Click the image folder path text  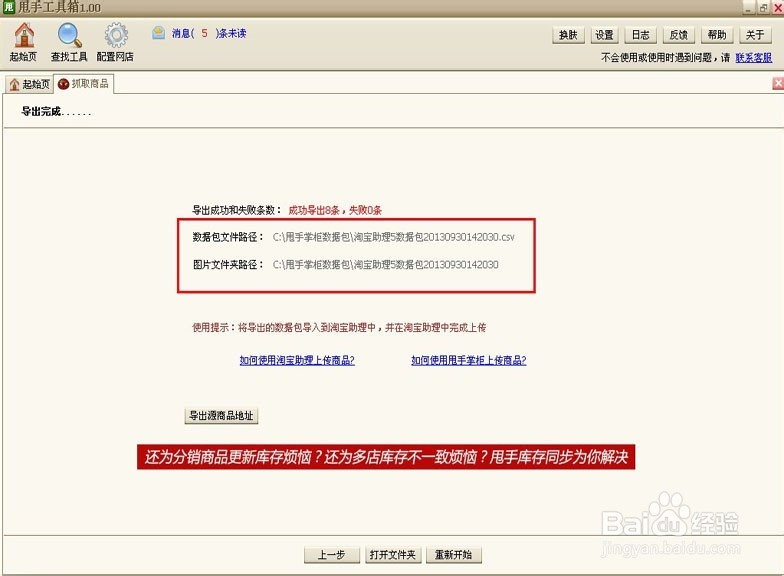386,264
